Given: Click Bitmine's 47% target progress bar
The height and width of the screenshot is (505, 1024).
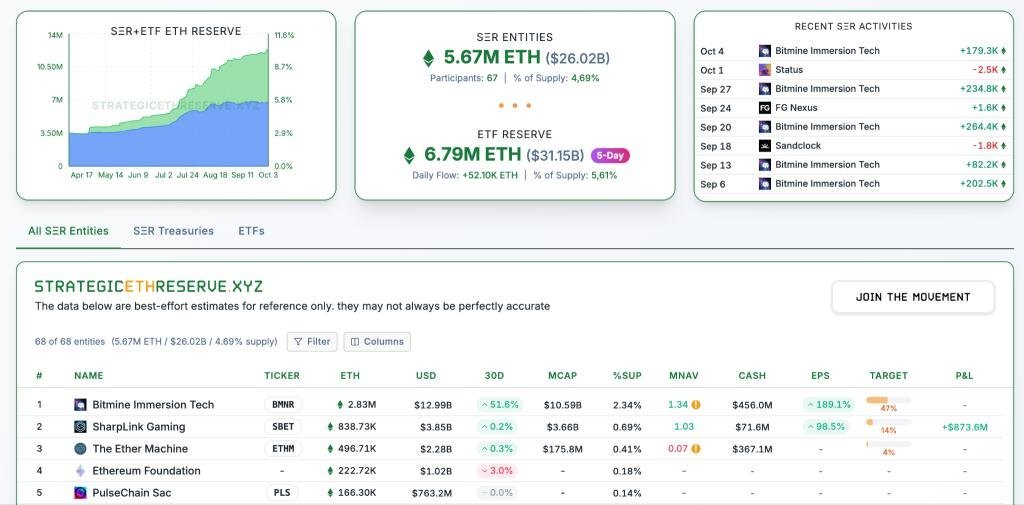Looking at the screenshot, I should 888,402.
